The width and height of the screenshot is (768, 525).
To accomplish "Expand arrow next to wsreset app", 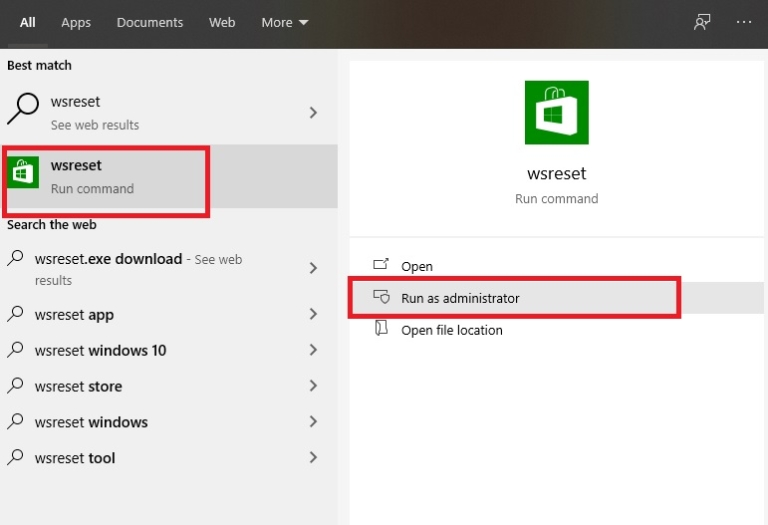I will click(313, 314).
